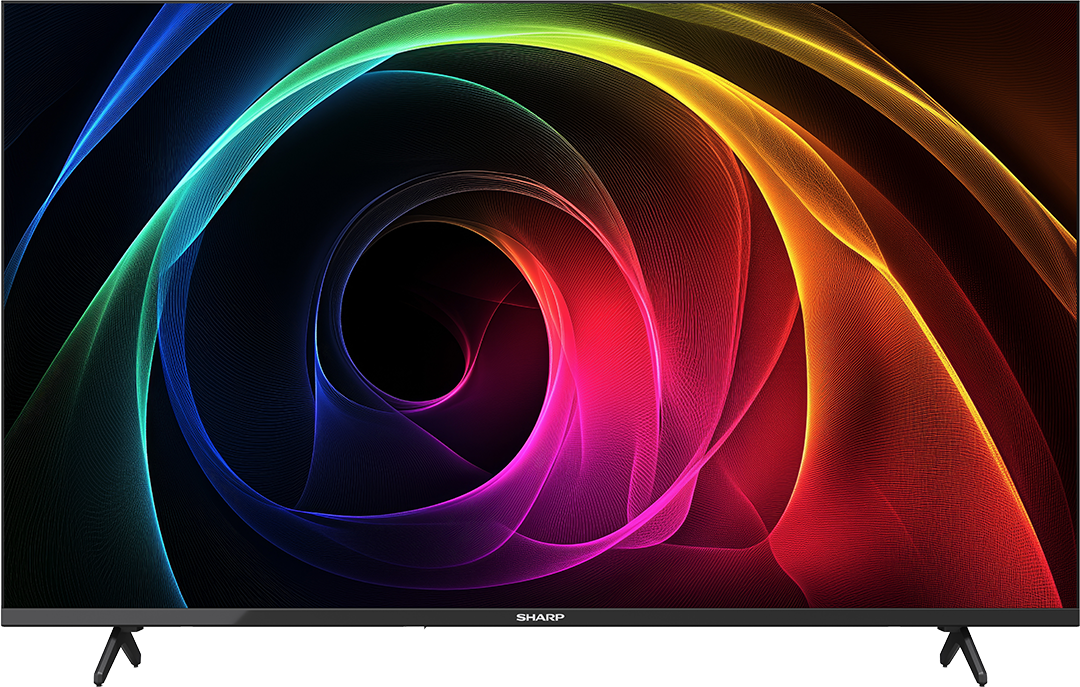Click the bottom bezel right of SHARP logo
The width and height of the screenshot is (1080, 687).
pyautogui.click(x=780, y=618)
